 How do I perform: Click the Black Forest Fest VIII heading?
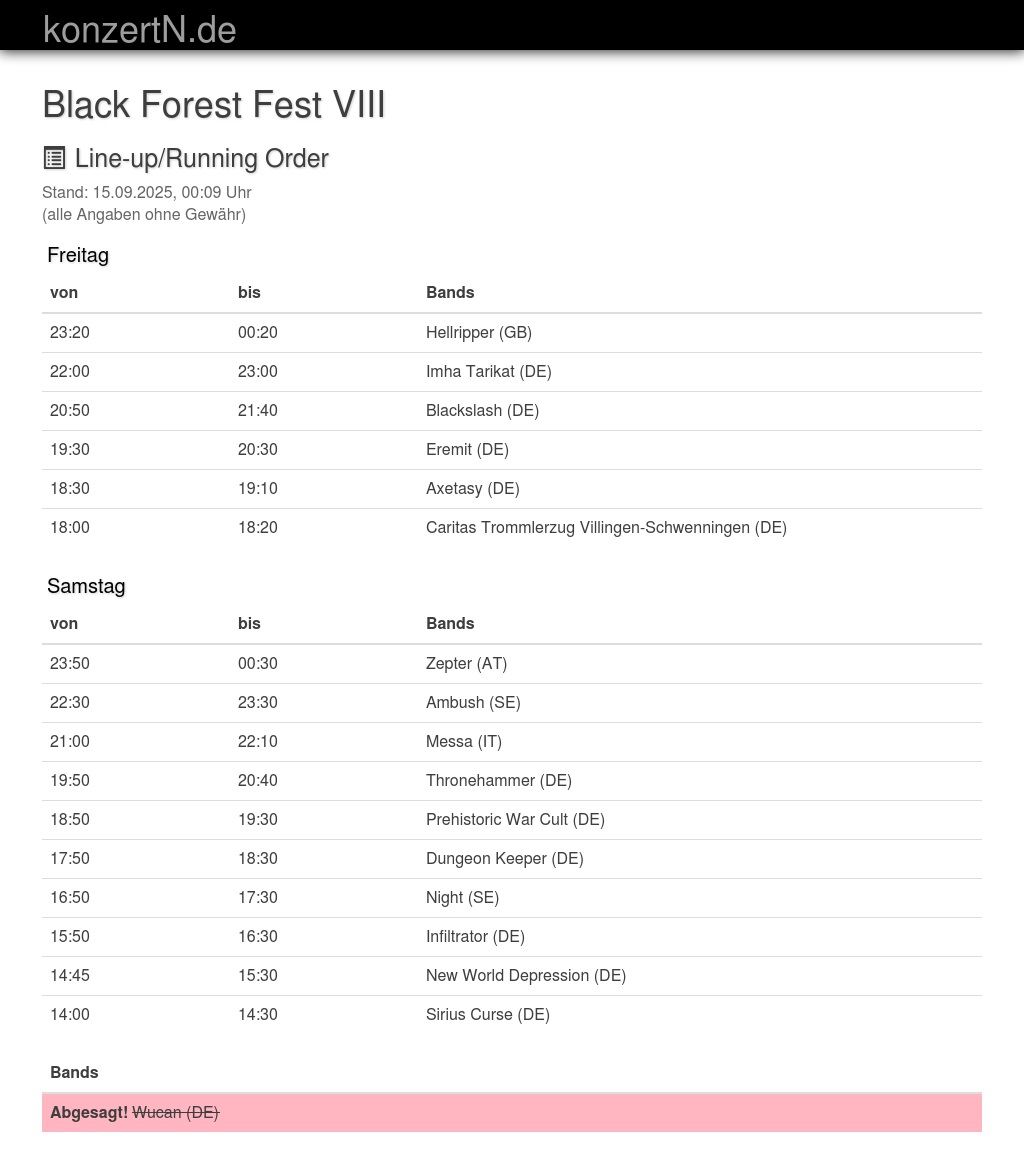click(213, 105)
